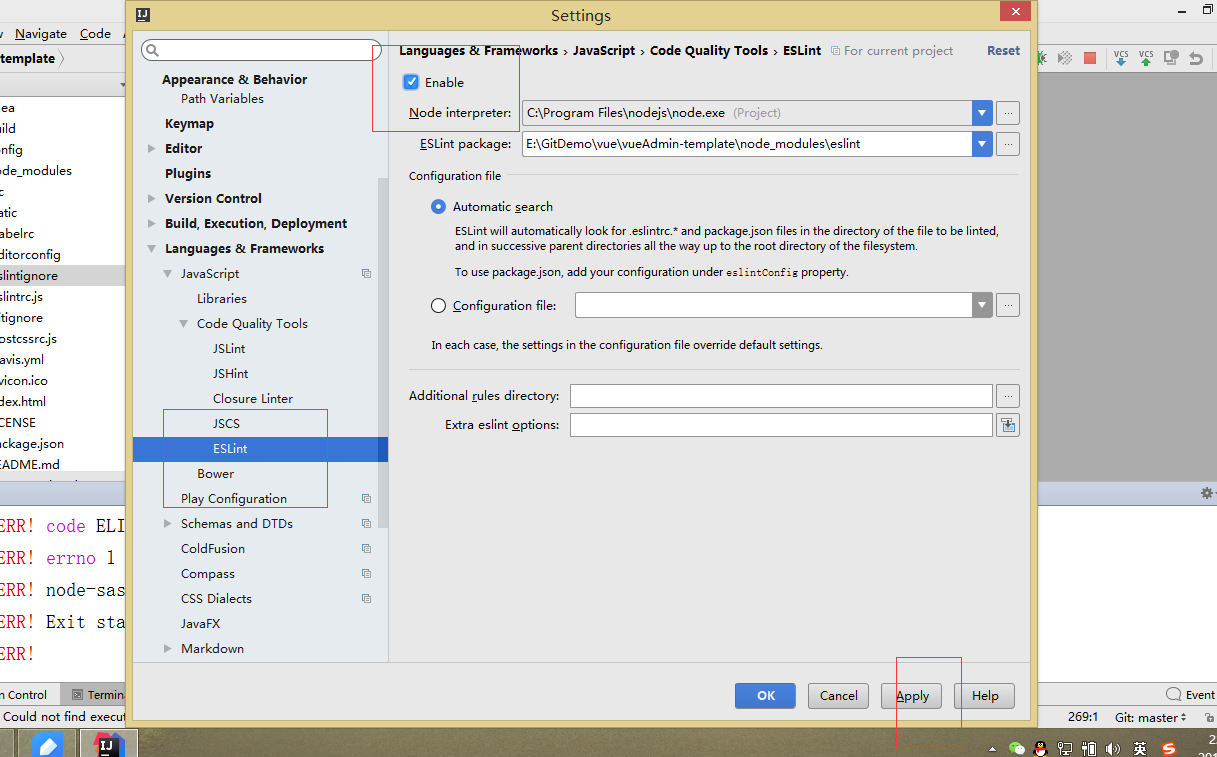This screenshot has height=757, width=1217.
Task: Click the Cancel button
Action: click(x=838, y=696)
